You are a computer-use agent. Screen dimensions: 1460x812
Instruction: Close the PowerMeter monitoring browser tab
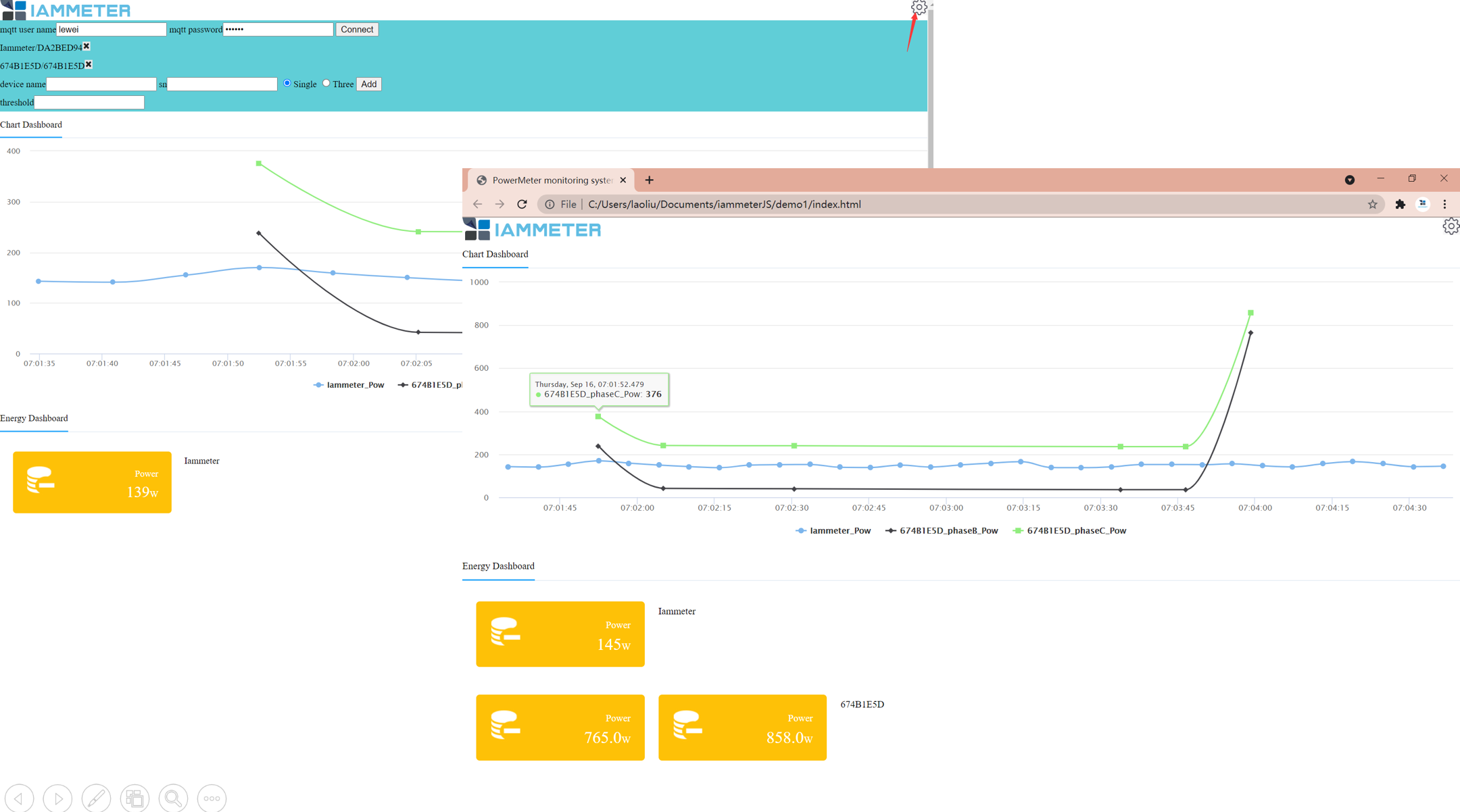pos(623,180)
